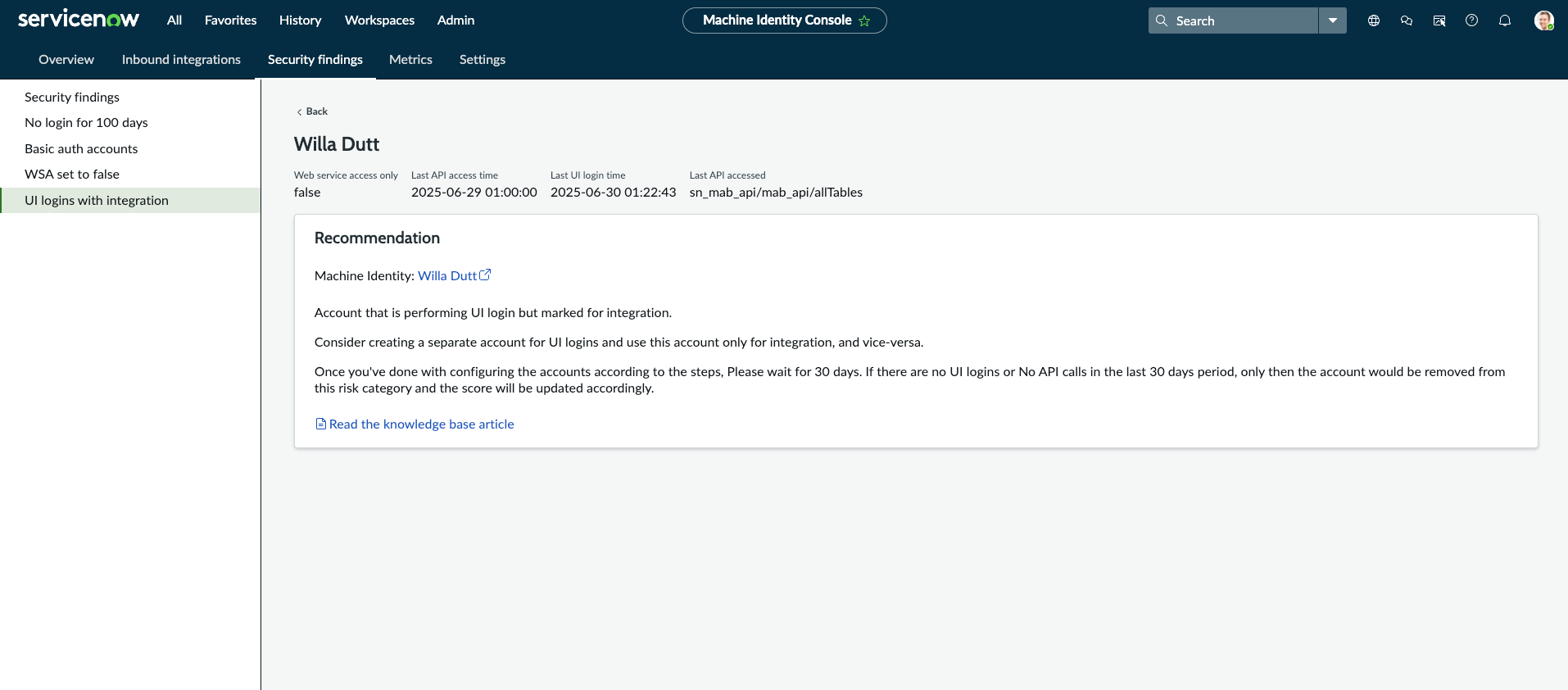Switch to the Settings tab
The image size is (1568, 690).
click(483, 60)
